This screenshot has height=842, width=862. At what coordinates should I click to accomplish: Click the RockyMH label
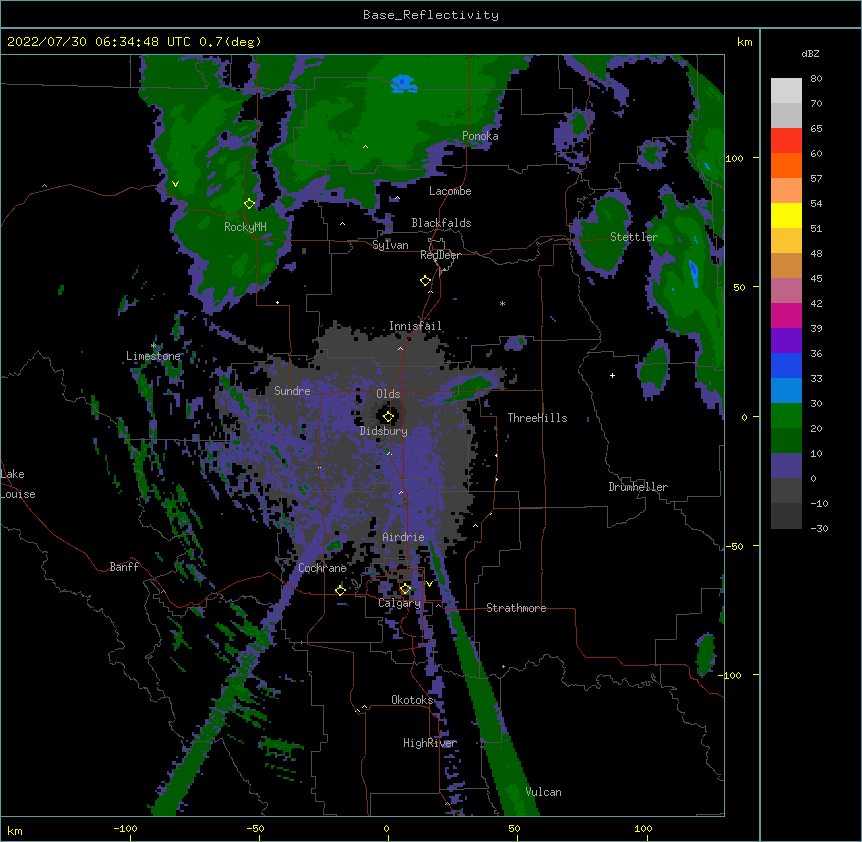(245, 227)
